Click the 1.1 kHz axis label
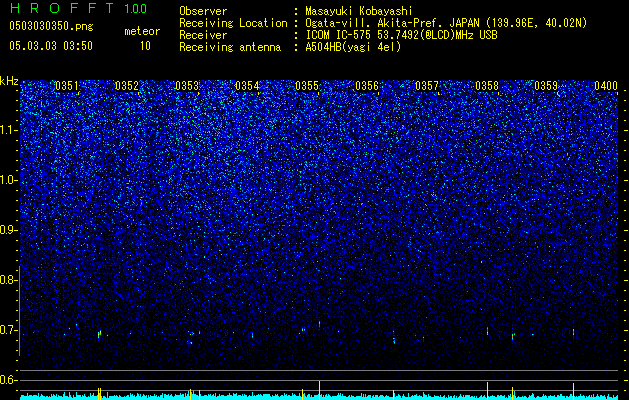This screenshot has height=400, width=629. [x=9, y=130]
